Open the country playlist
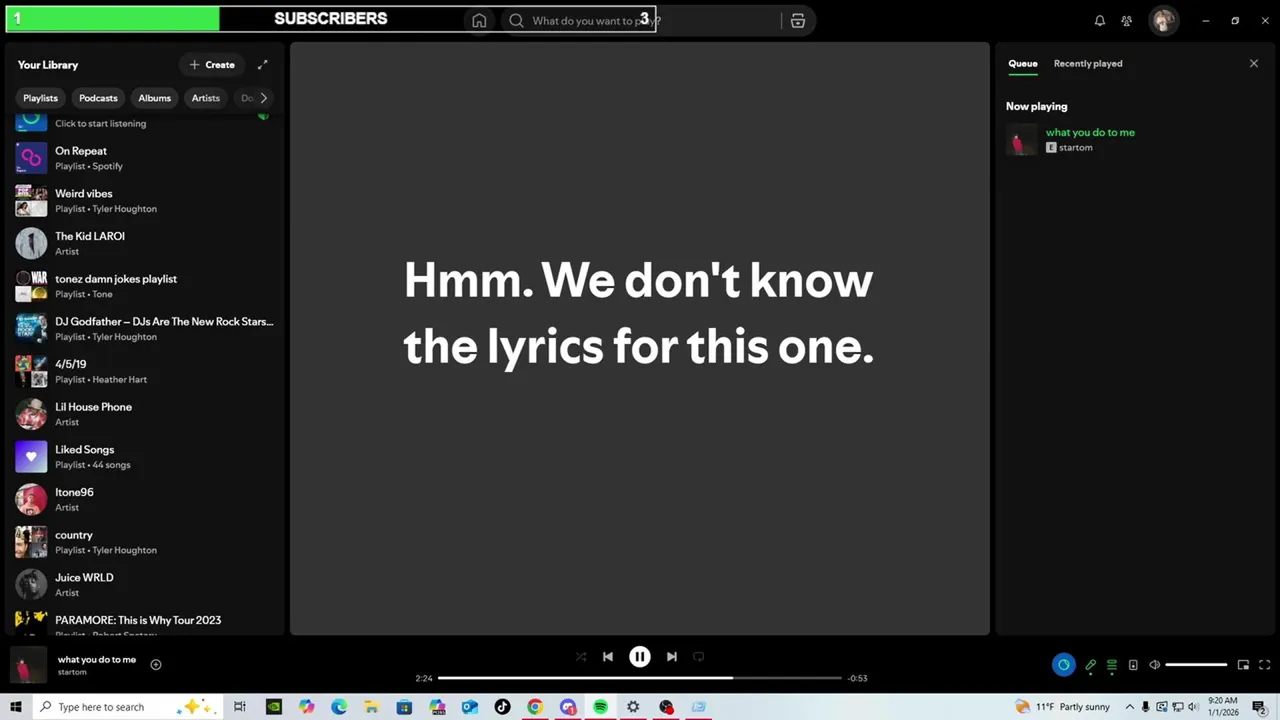Image resolution: width=1280 pixels, height=720 pixels. 145,542
